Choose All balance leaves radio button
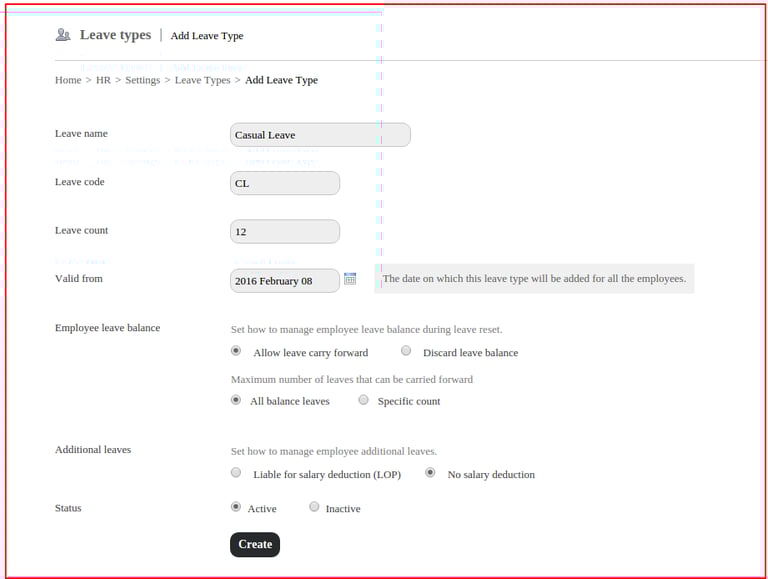 (x=236, y=400)
